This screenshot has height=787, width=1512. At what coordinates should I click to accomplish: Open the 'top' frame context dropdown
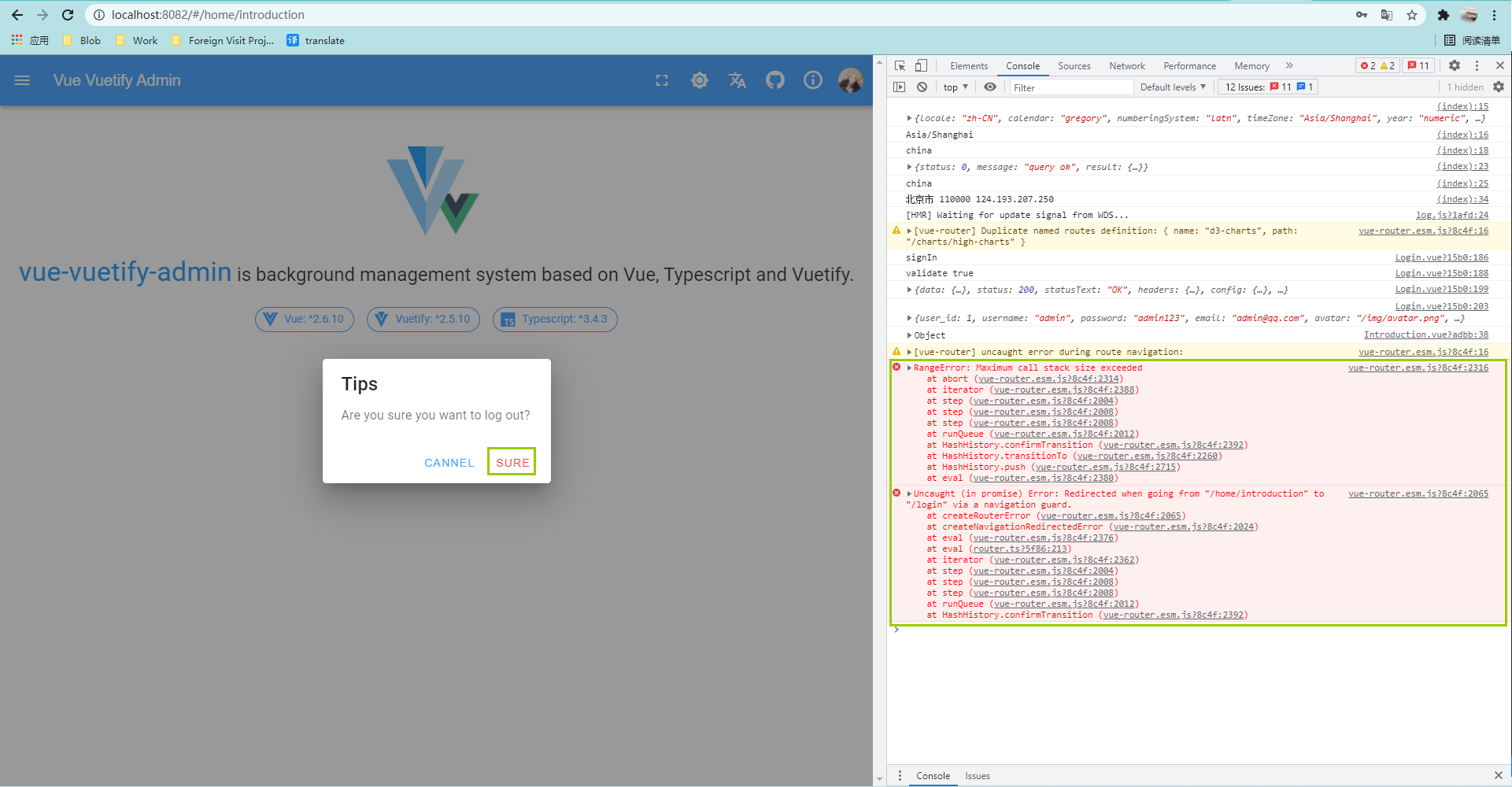[x=955, y=87]
